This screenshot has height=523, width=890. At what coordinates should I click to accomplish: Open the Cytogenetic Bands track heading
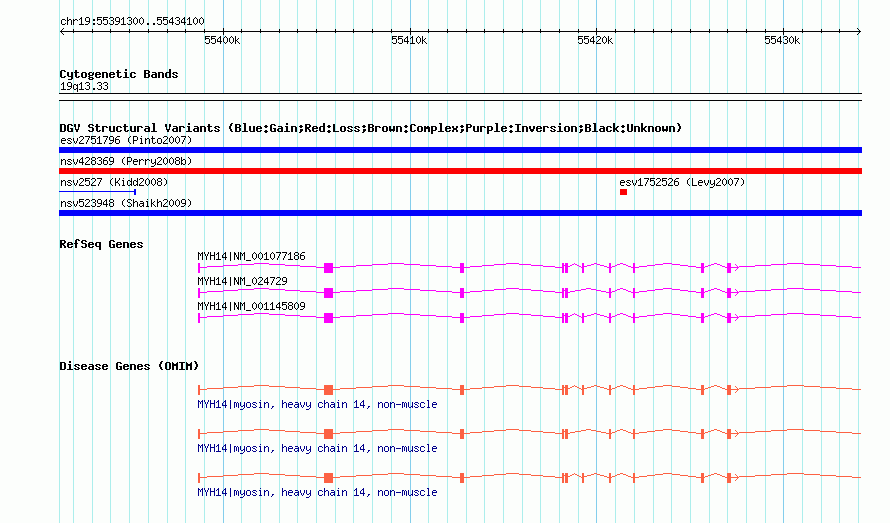pyautogui.click(x=119, y=74)
